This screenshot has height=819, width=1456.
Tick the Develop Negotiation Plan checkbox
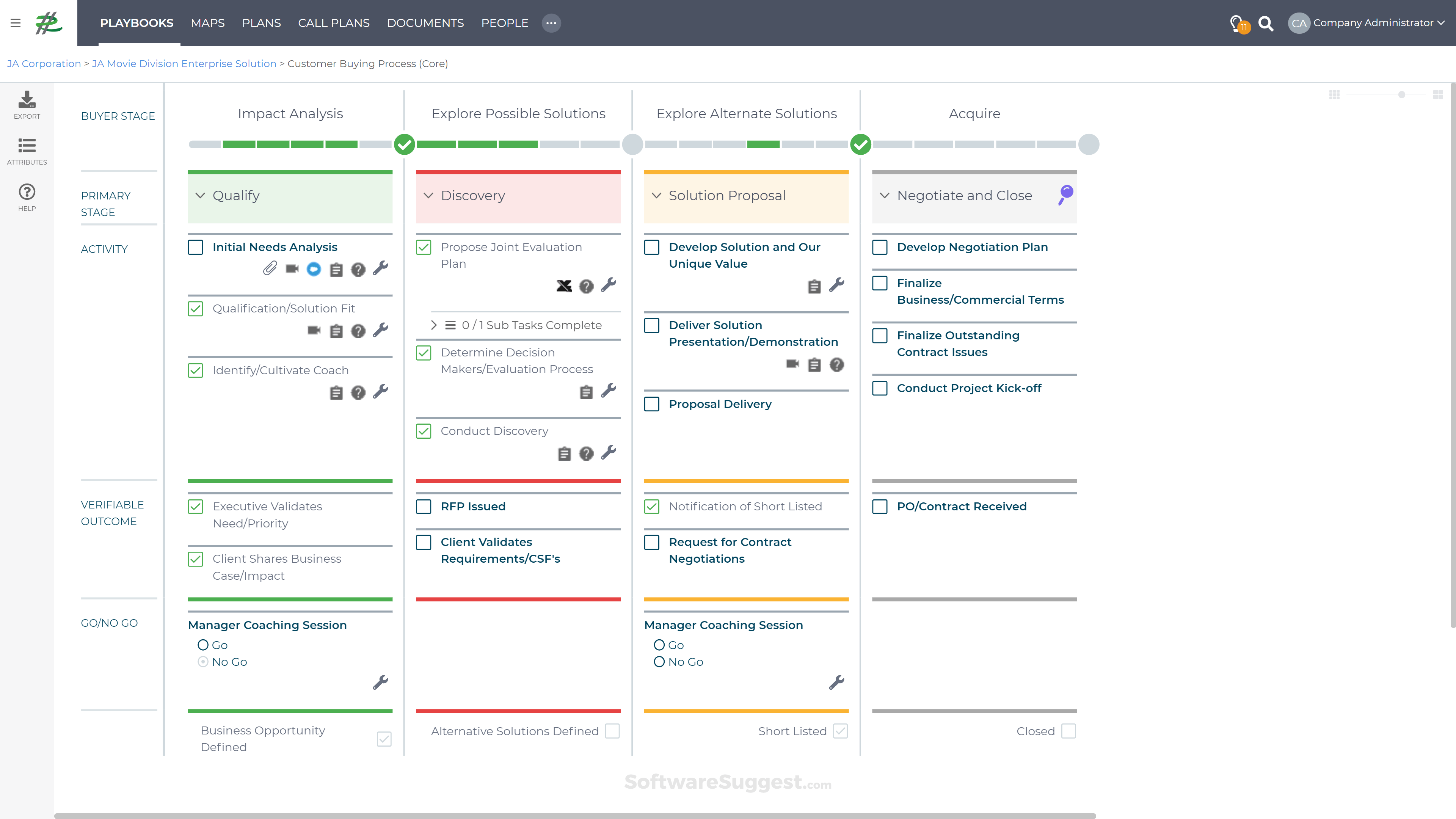point(880,247)
